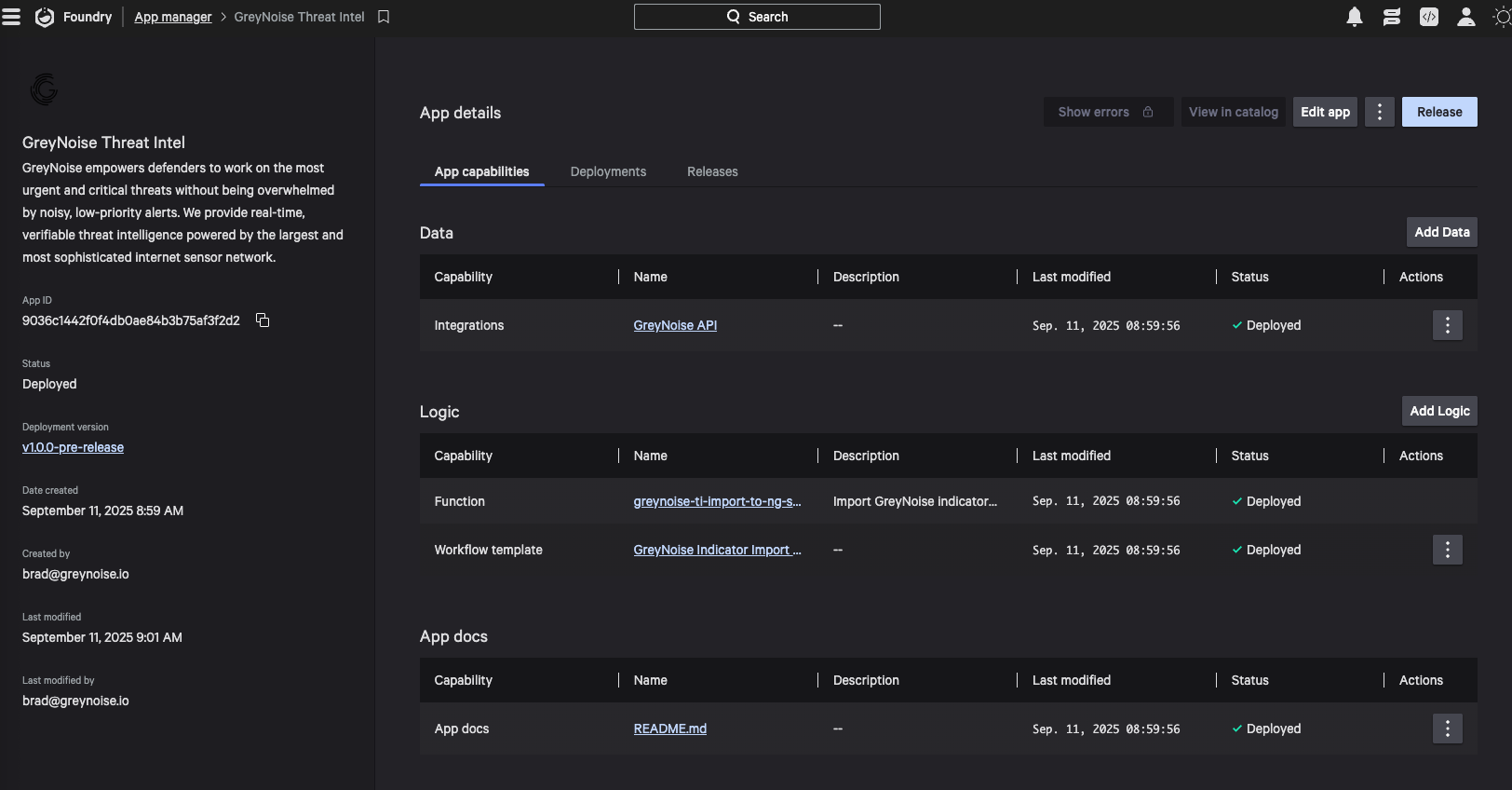Viewport: 1512px width, 790px height.
Task: Open the README.md link
Action: click(x=670, y=729)
